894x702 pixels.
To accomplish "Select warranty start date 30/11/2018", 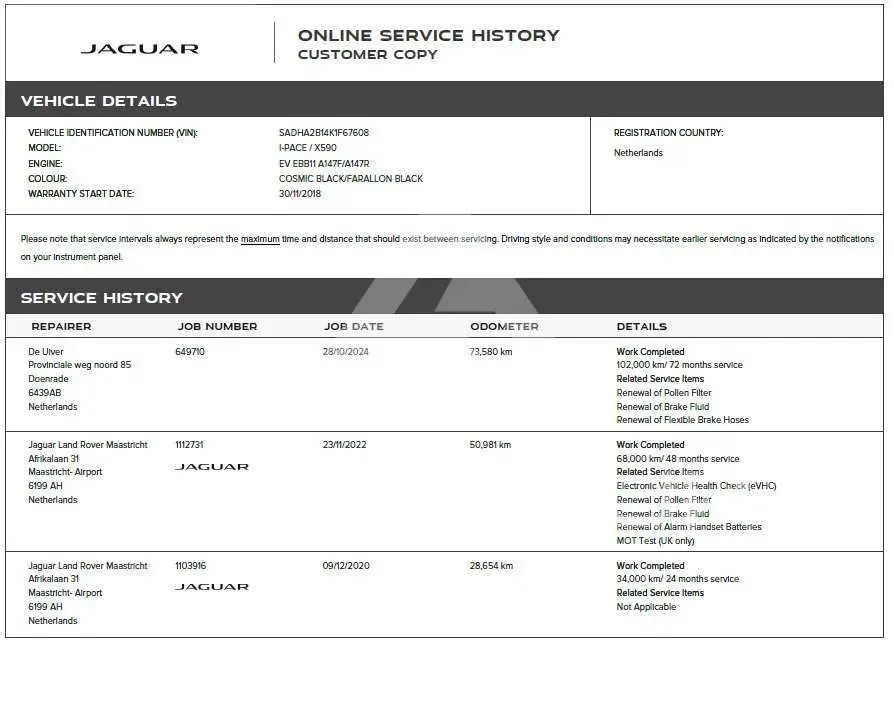I will [x=300, y=194].
